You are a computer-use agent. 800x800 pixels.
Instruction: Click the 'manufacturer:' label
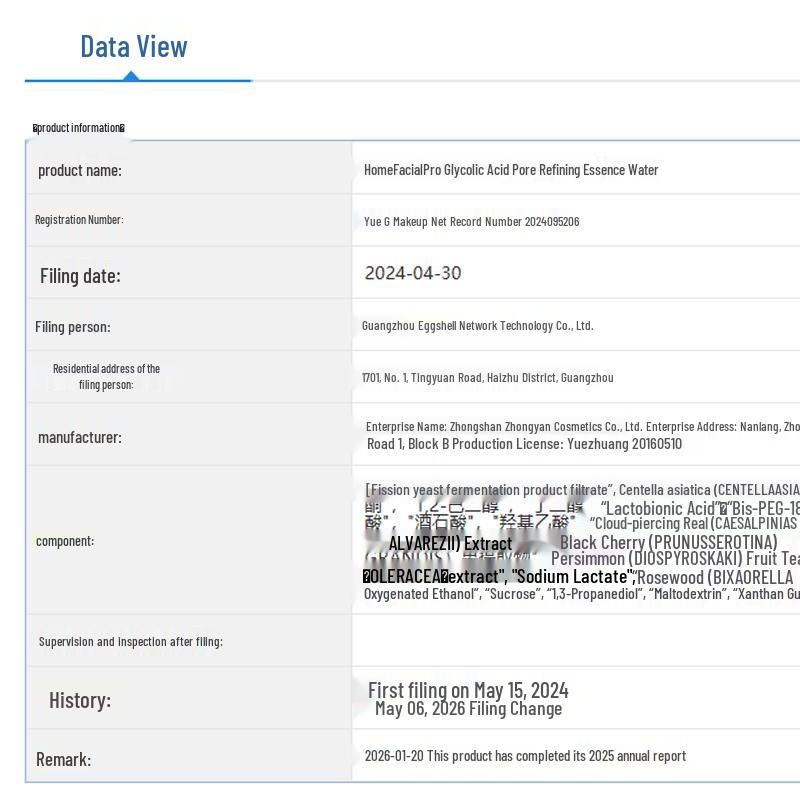[x=80, y=437]
